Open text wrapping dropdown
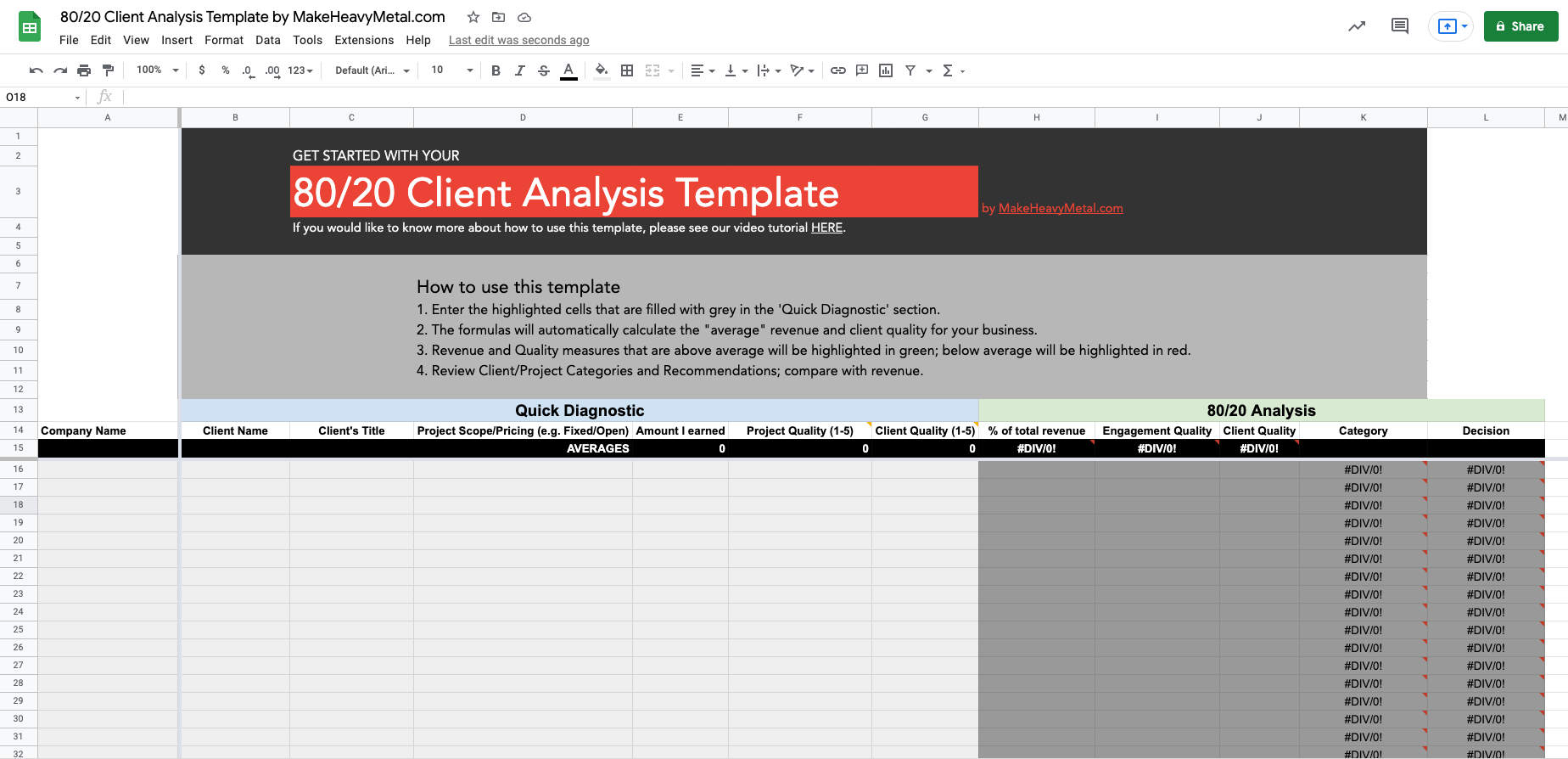Screen dimensions: 1568x759 click(x=769, y=70)
